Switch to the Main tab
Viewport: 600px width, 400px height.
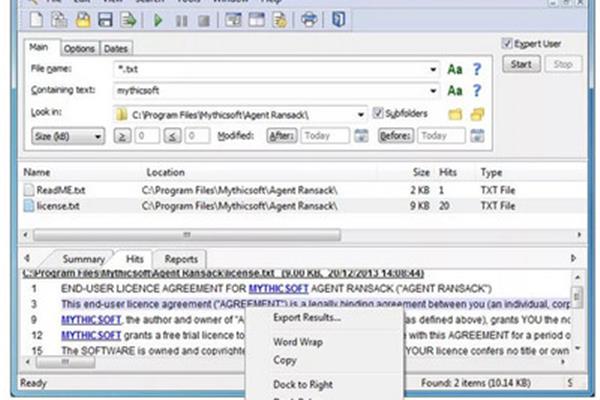coord(39,47)
